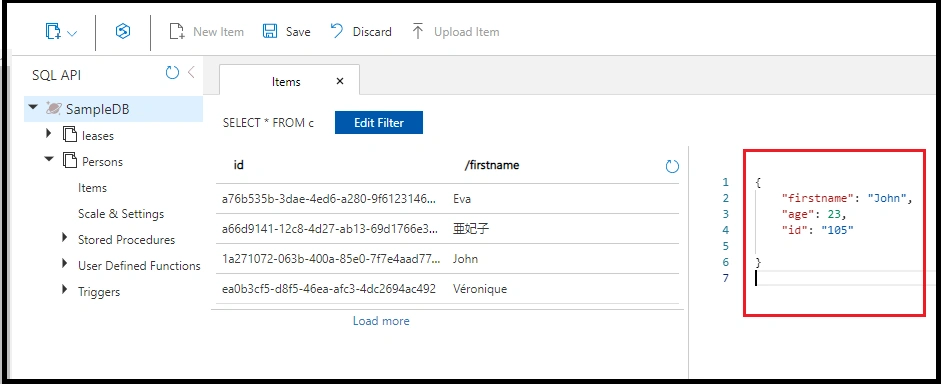This screenshot has width=941, height=384.
Task: Collapse the Persons container
Action: pos(49,160)
